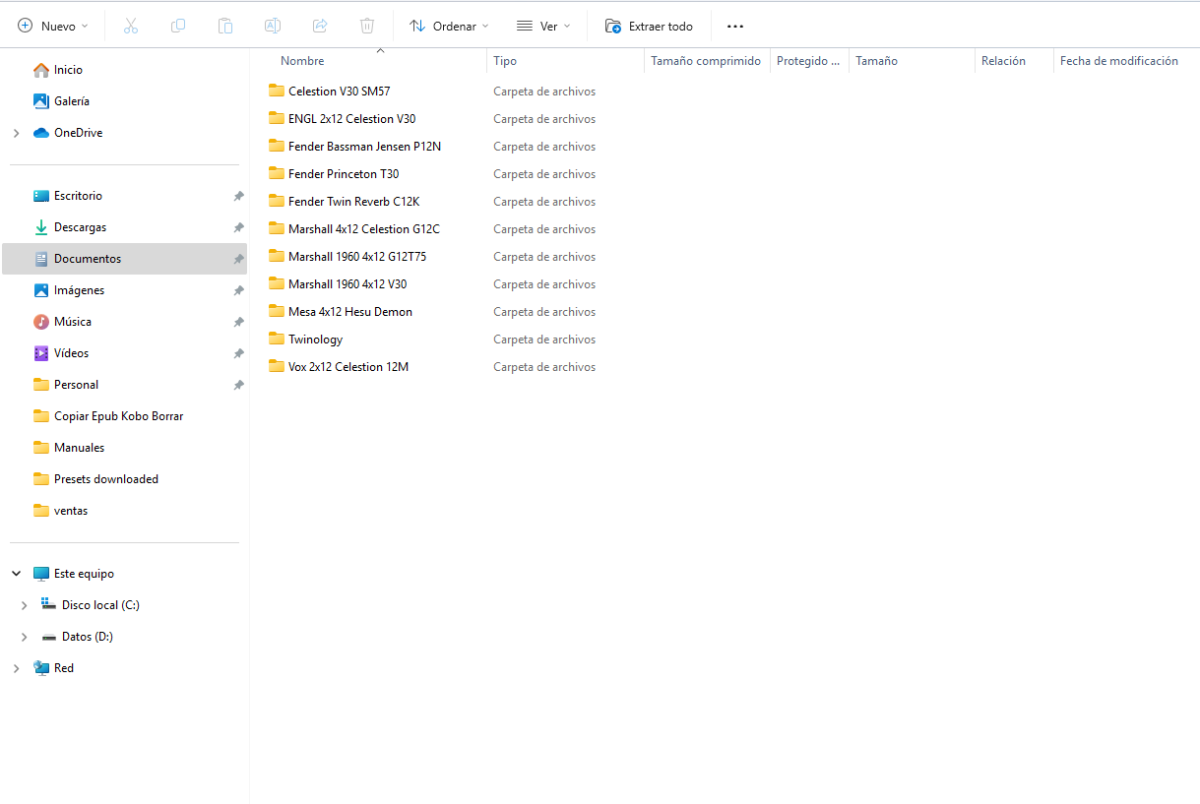The height and width of the screenshot is (804, 1200).
Task: Unpin Documentos using its pin icon
Action: pyautogui.click(x=238, y=259)
